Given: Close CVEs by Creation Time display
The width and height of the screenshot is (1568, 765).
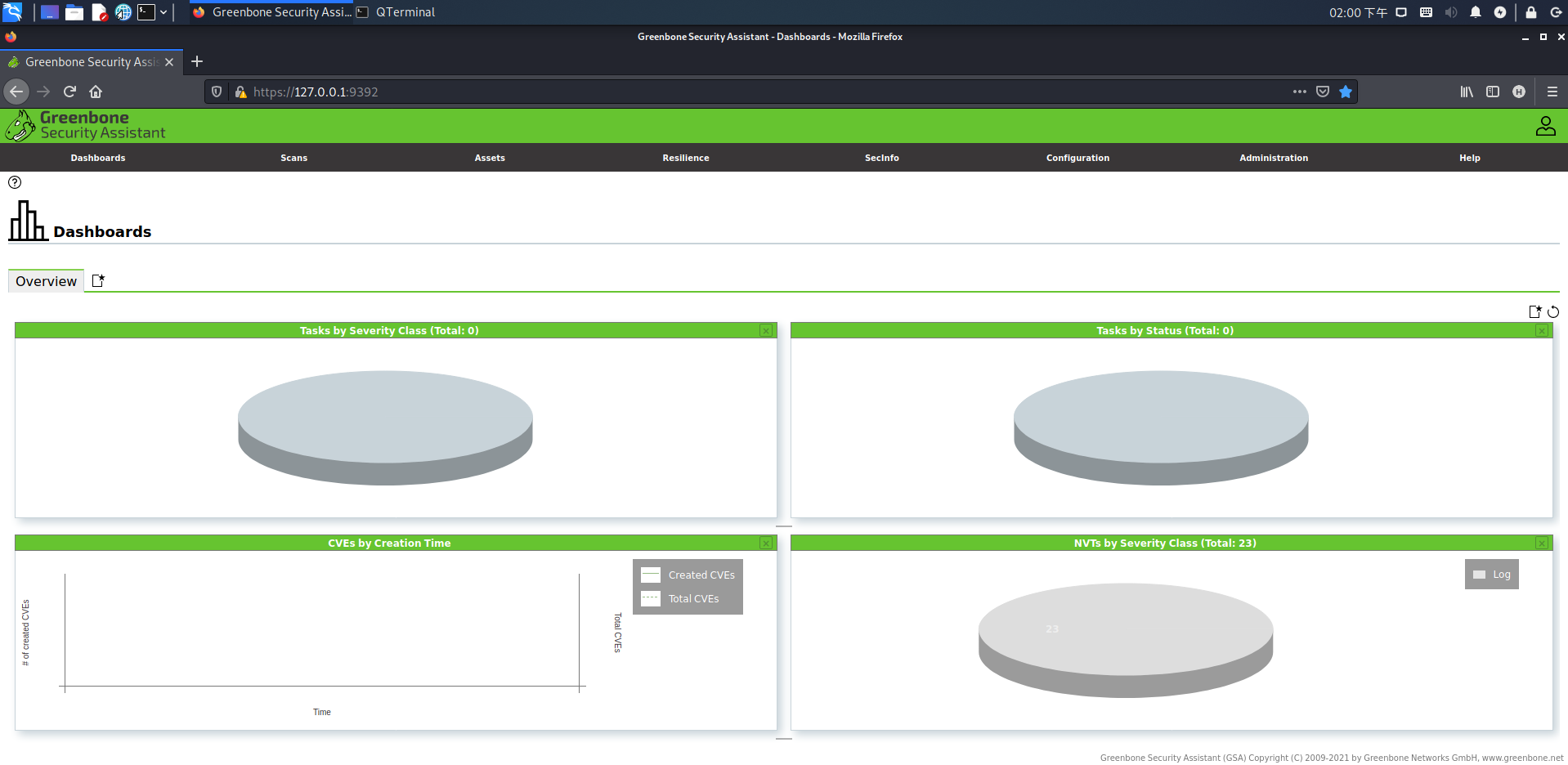Looking at the screenshot, I should pyautogui.click(x=766, y=544).
